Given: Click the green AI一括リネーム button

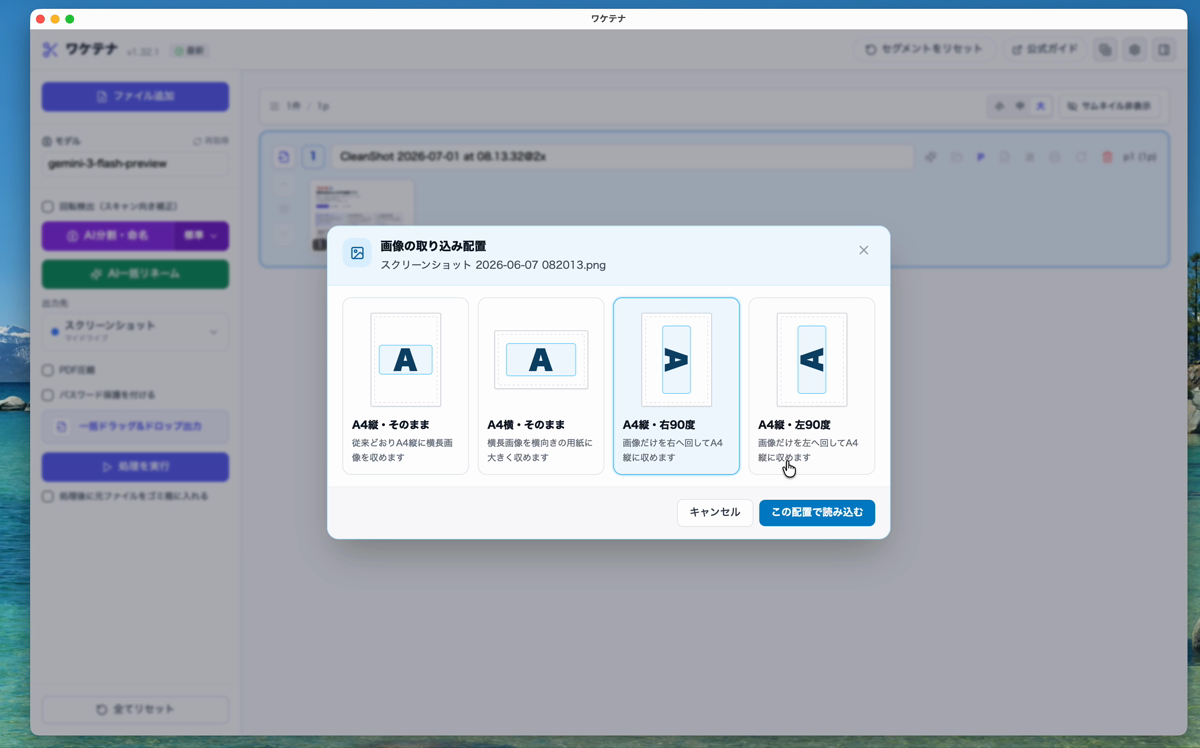Looking at the screenshot, I should [135, 274].
